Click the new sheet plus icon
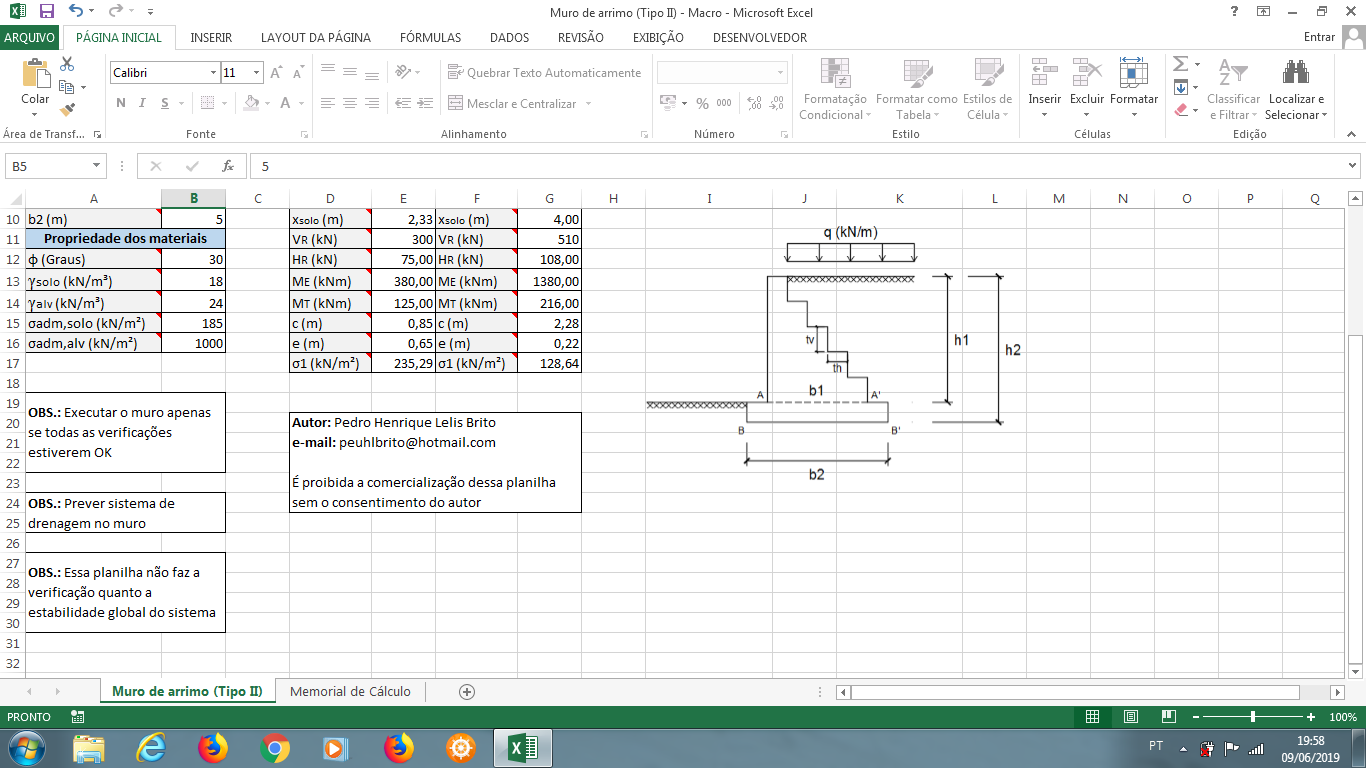Screen dimensions: 1366x768 click(466, 691)
